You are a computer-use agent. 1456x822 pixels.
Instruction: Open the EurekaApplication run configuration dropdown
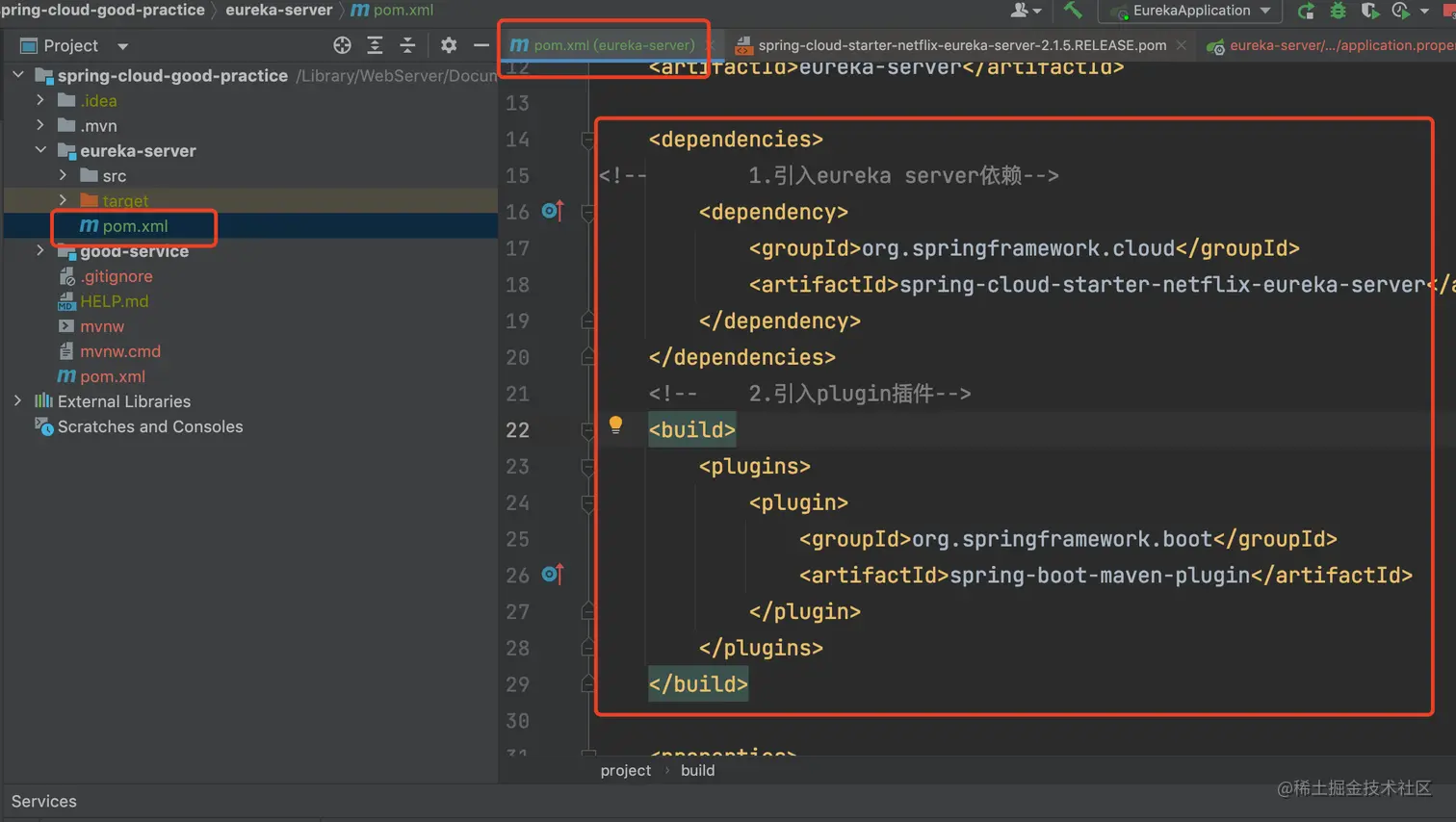[1190, 11]
